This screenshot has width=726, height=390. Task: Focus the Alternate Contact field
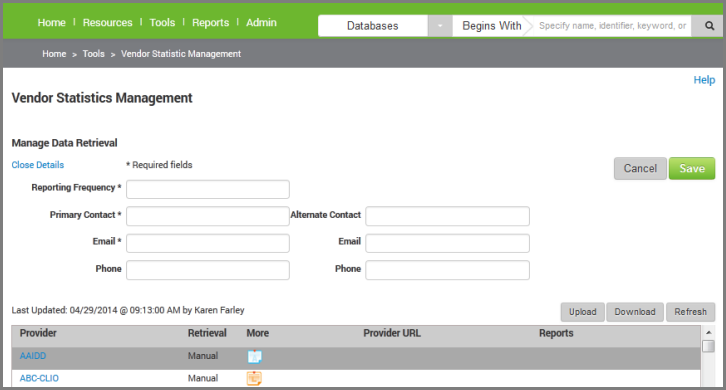click(447, 216)
